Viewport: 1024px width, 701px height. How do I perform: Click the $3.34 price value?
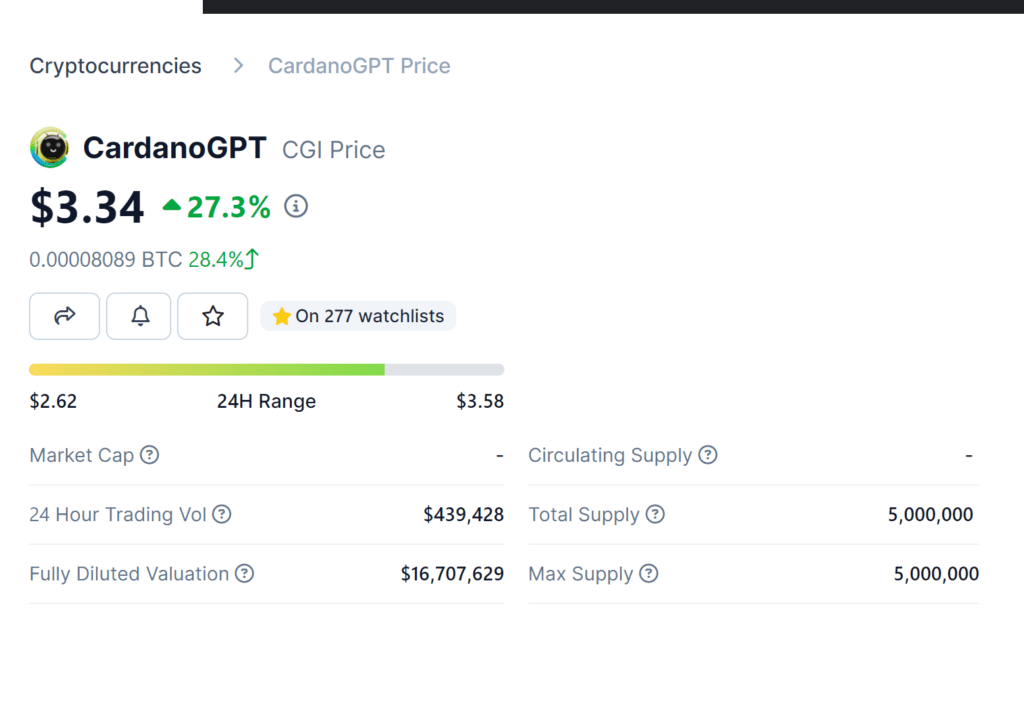(x=87, y=207)
